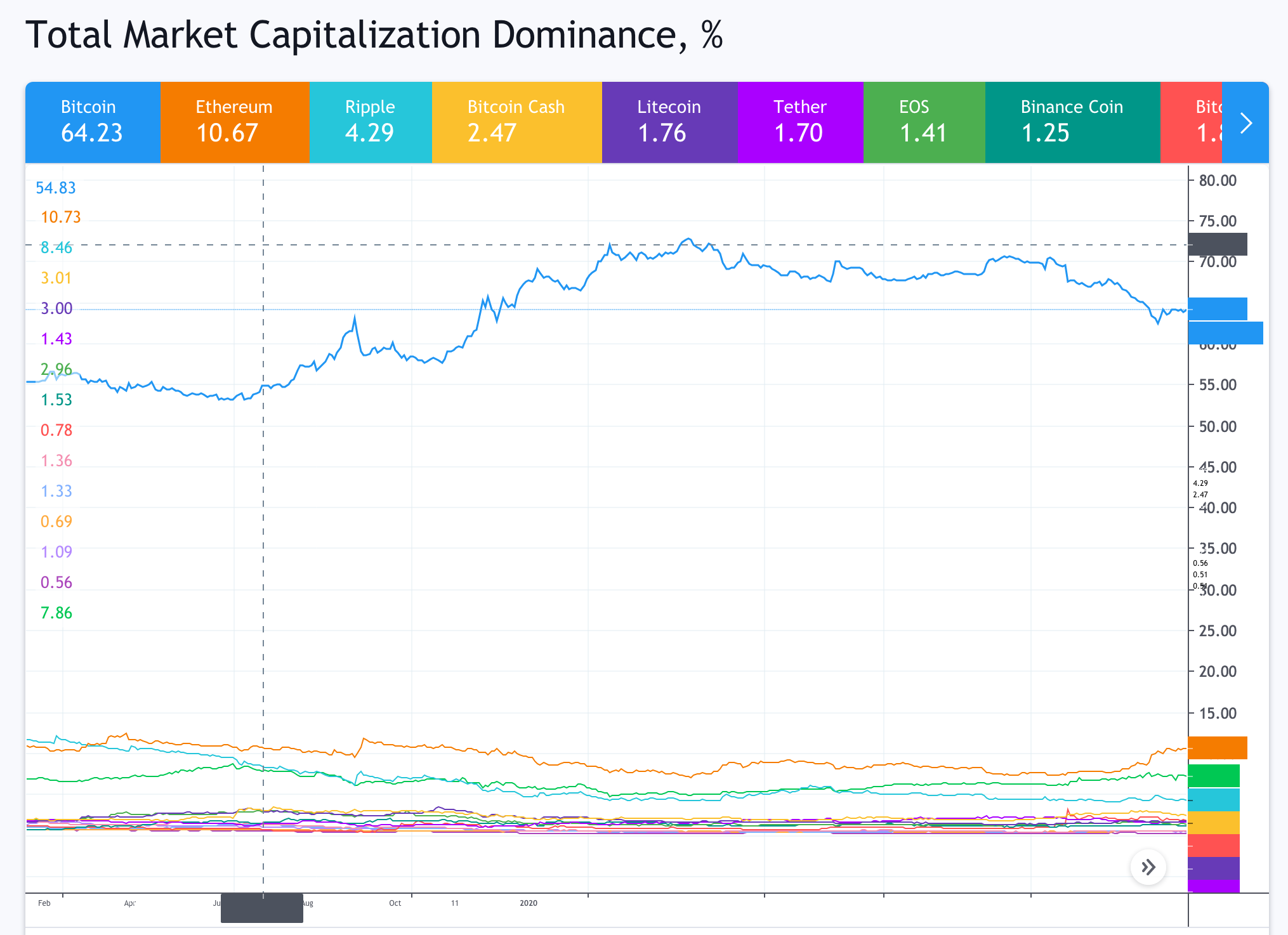Select the Binance Coin 1.25 tile
The height and width of the screenshot is (935, 1288).
pos(1072,122)
